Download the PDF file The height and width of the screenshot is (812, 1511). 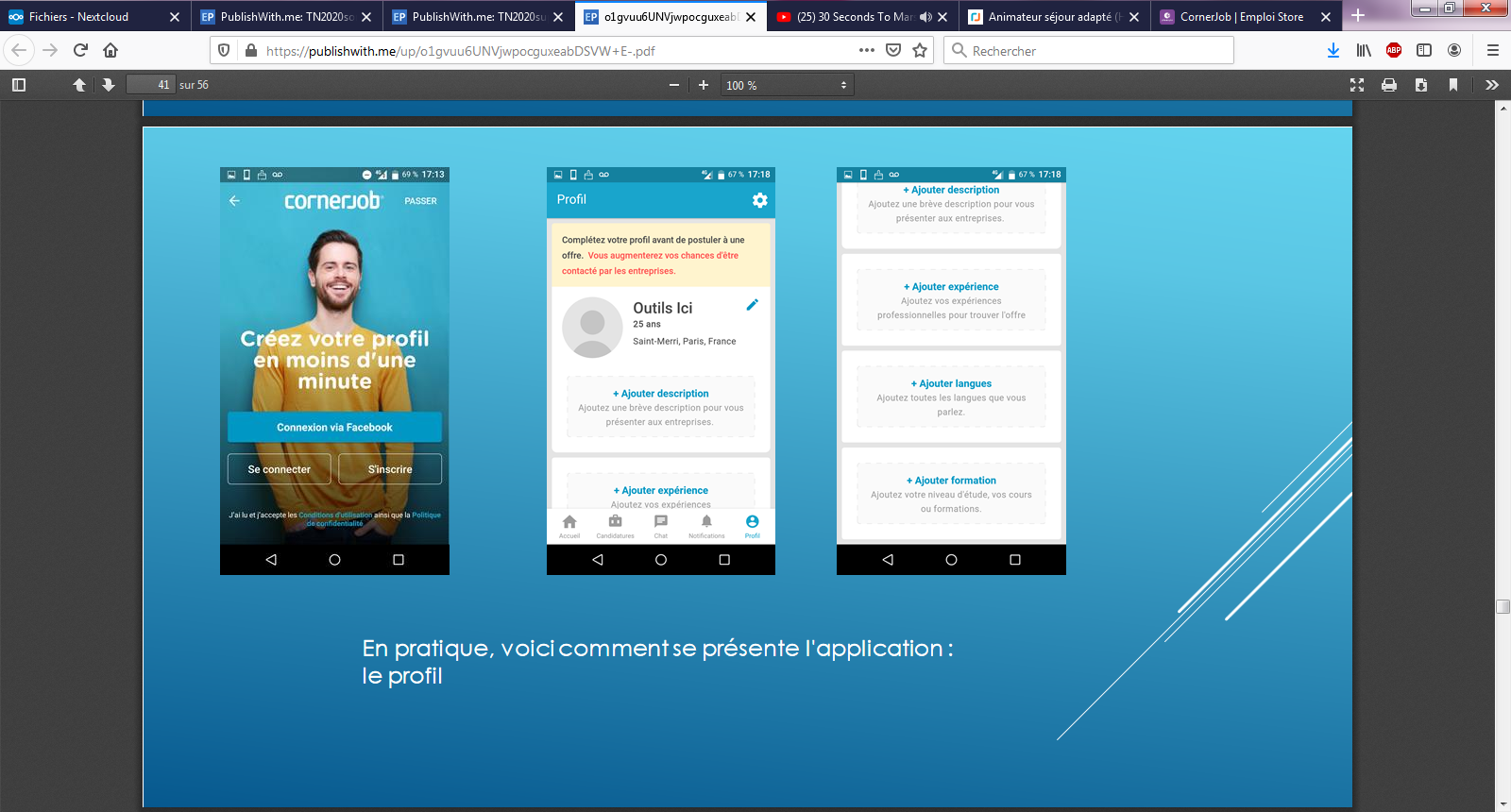(1421, 85)
